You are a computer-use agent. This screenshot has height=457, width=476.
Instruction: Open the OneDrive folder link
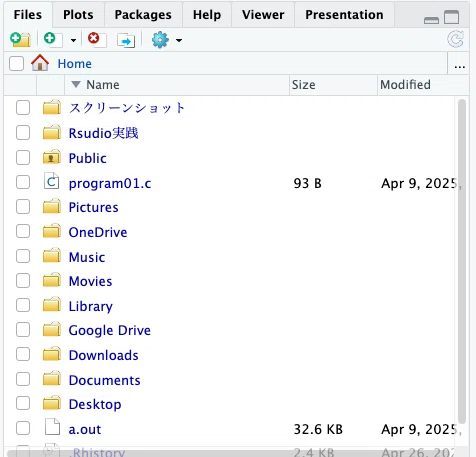(98, 232)
